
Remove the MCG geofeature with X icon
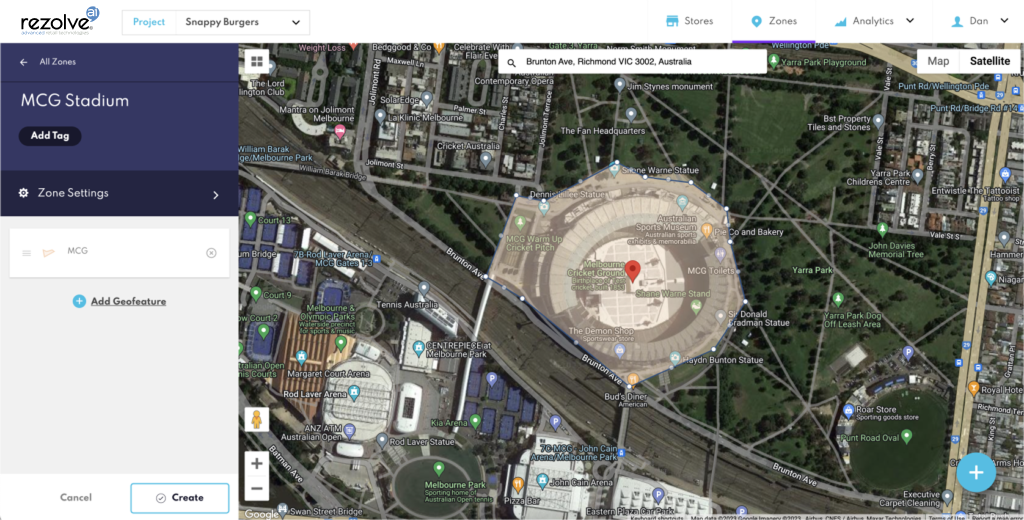211,253
